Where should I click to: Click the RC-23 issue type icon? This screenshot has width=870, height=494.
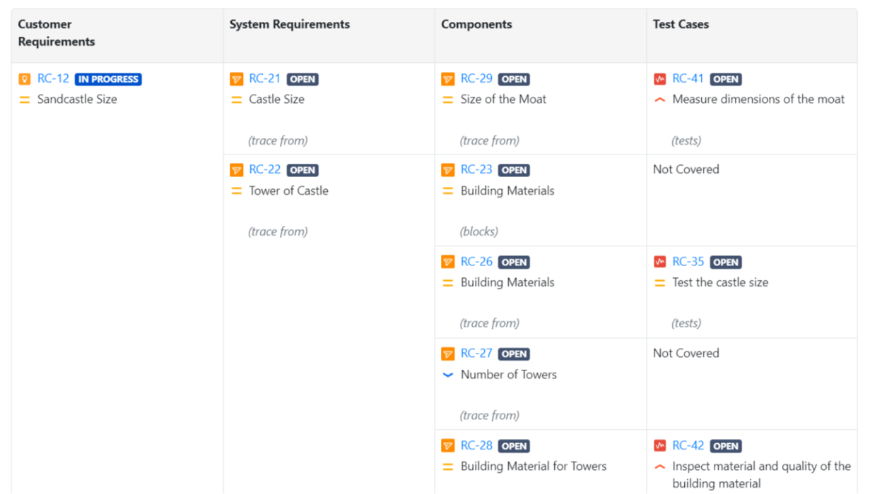click(448, 170)
